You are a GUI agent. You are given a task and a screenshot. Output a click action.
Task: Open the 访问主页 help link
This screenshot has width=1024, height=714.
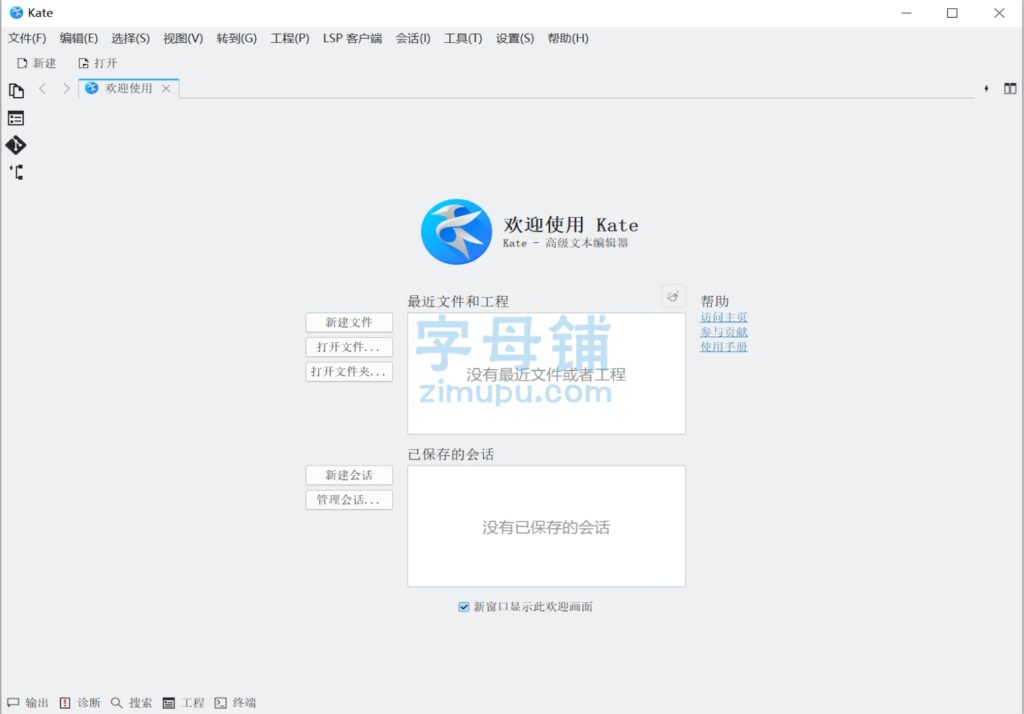tap(724, 317)
